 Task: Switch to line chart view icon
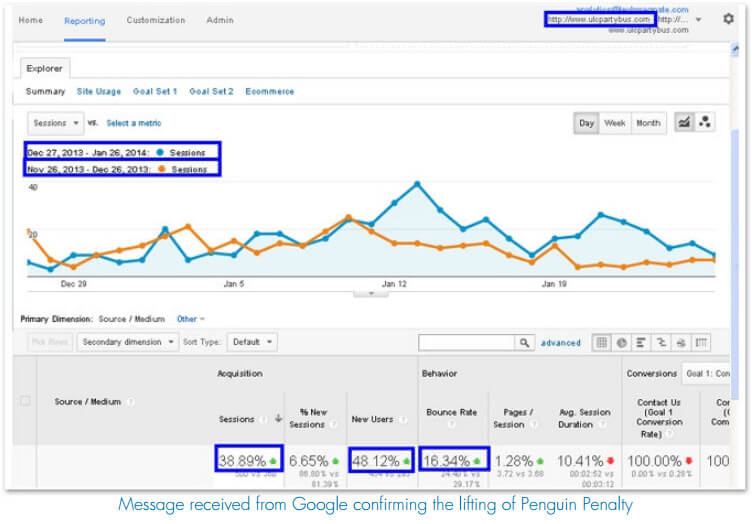coord(685,123)
